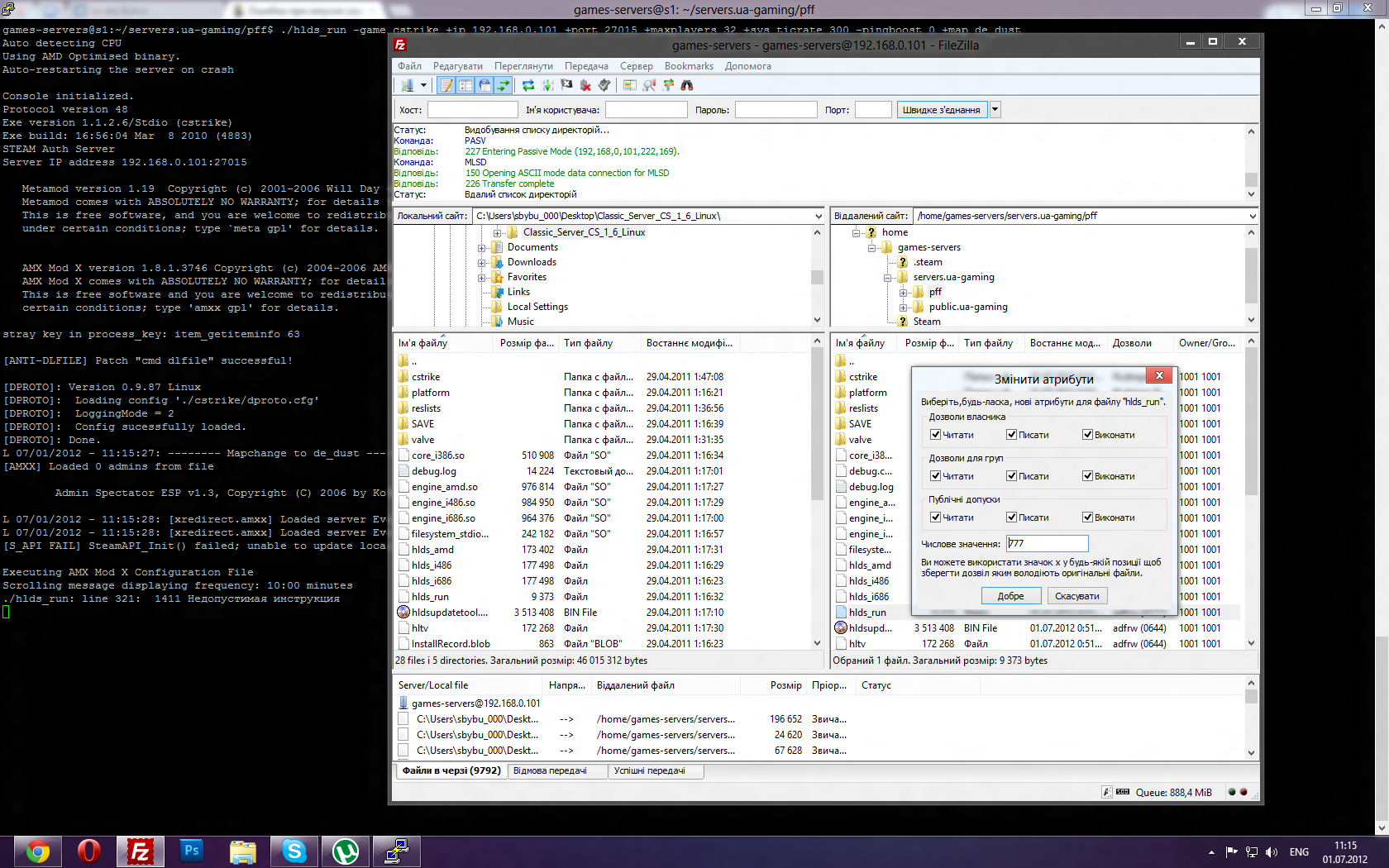Click the hldsupdatetool disc icon in local list

[403, 613]
